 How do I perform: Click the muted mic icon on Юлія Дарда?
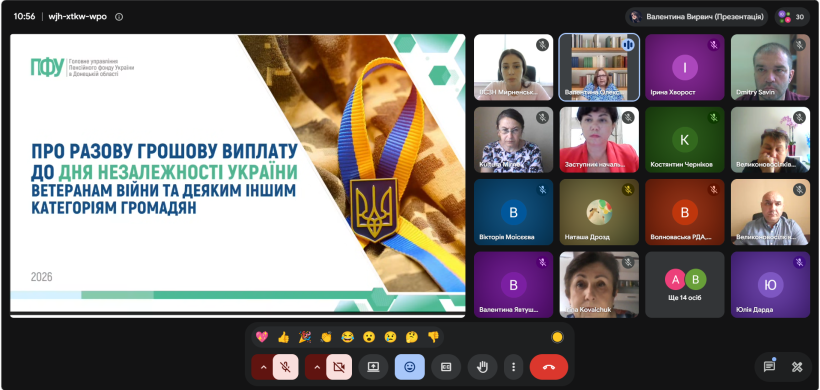pos(799,262)
